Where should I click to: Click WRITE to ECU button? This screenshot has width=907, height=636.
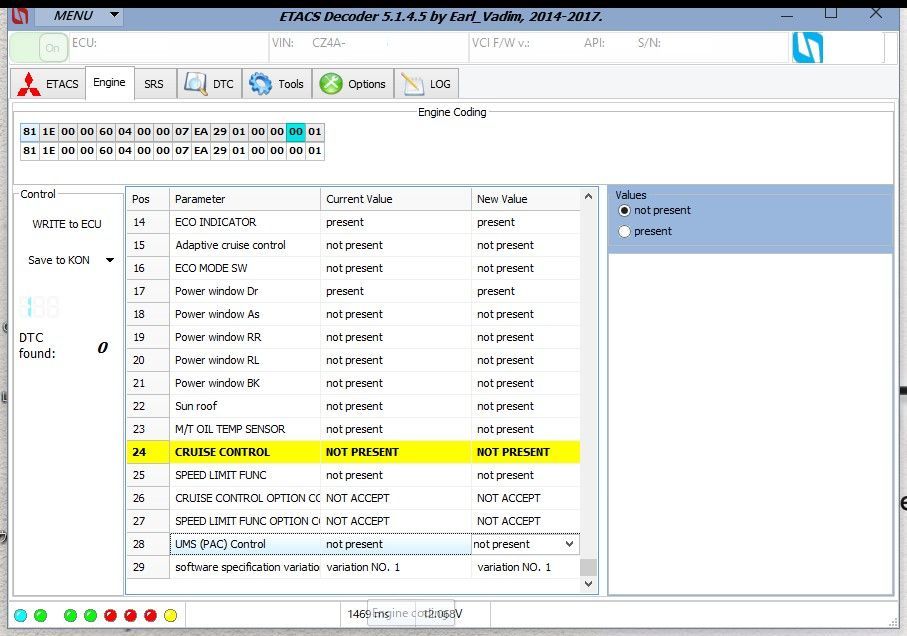point(67,224)
